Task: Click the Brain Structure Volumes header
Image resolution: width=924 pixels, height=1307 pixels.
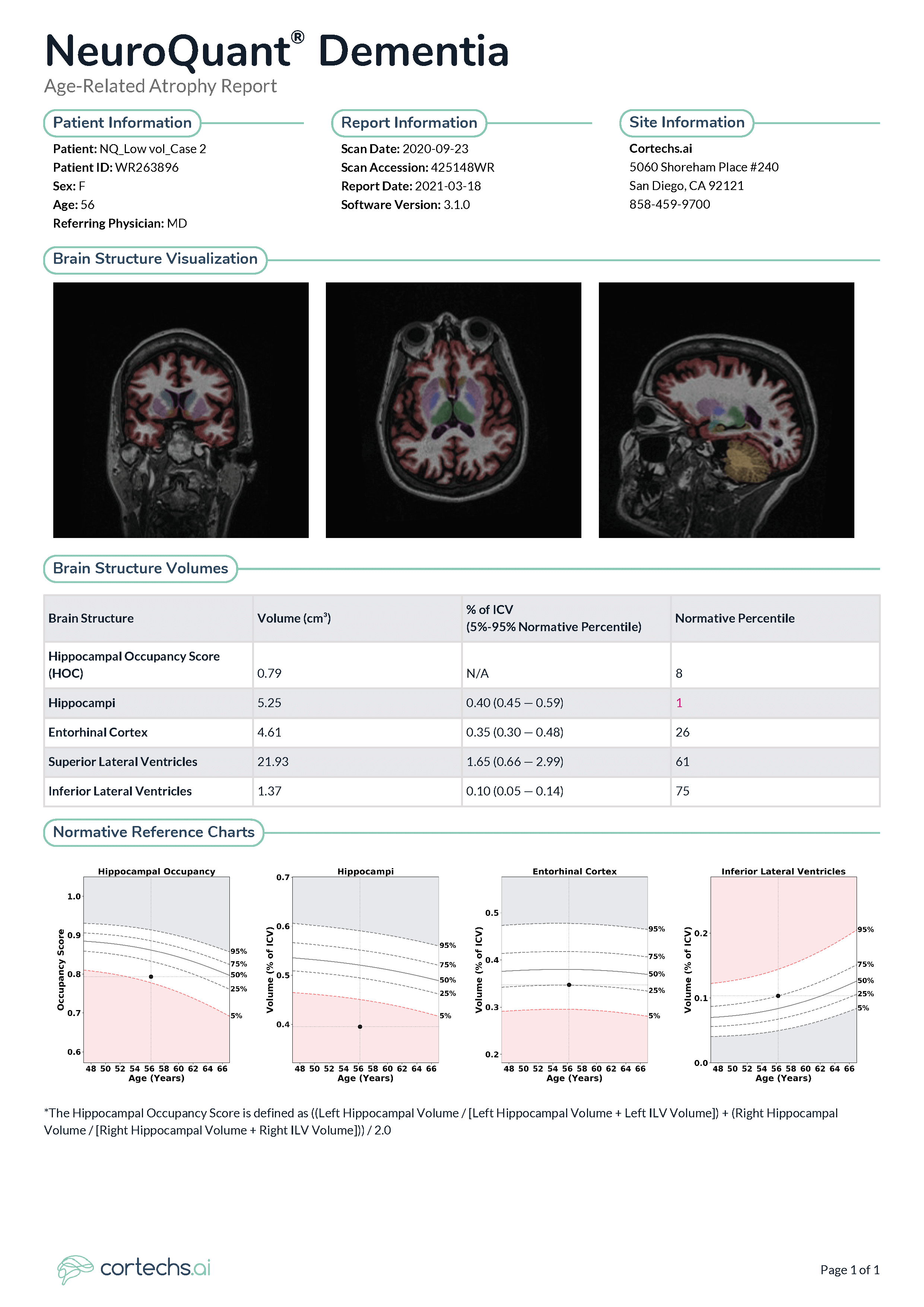Action: tap(140, 569)
